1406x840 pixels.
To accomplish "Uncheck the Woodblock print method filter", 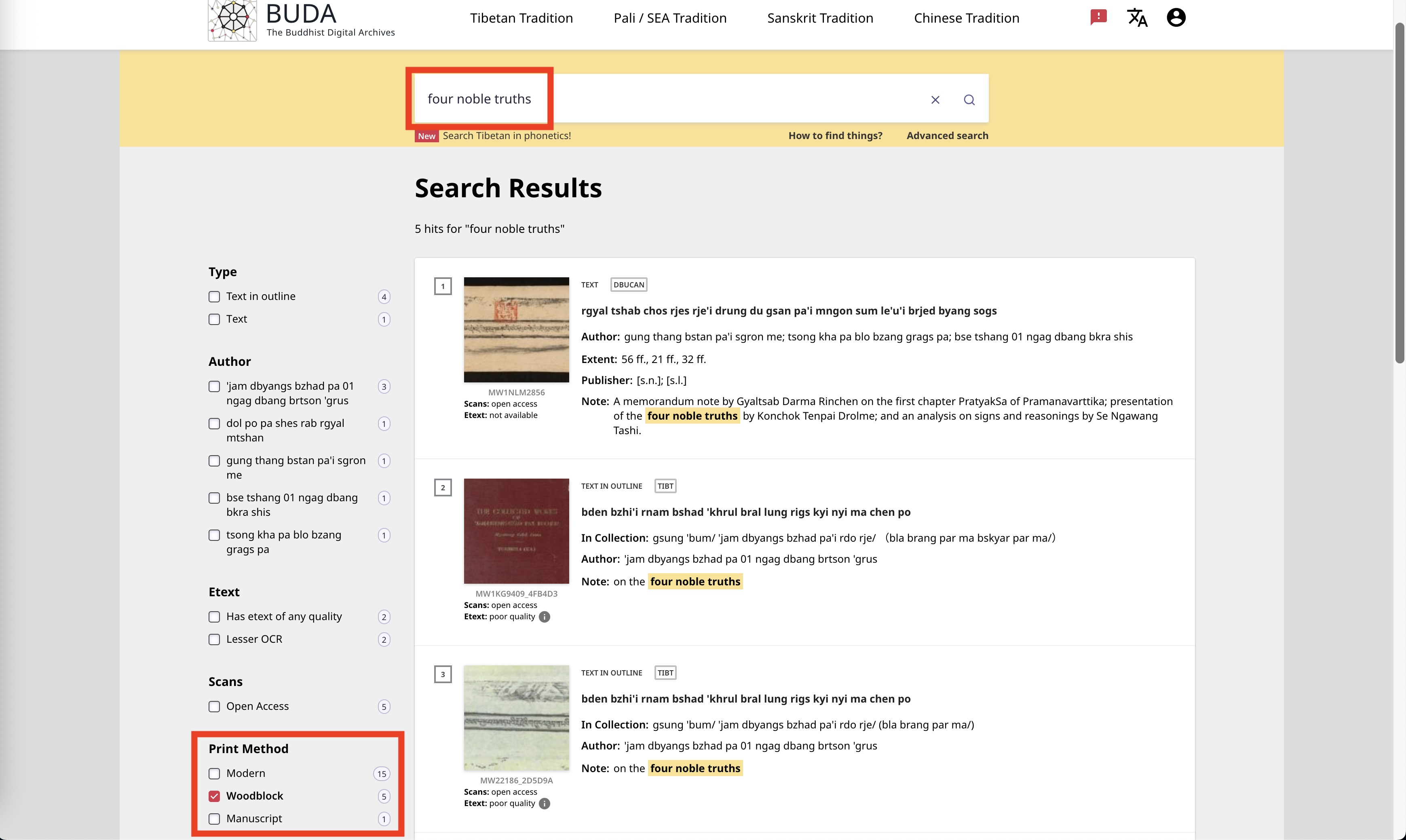I will [x=214, y=796].
